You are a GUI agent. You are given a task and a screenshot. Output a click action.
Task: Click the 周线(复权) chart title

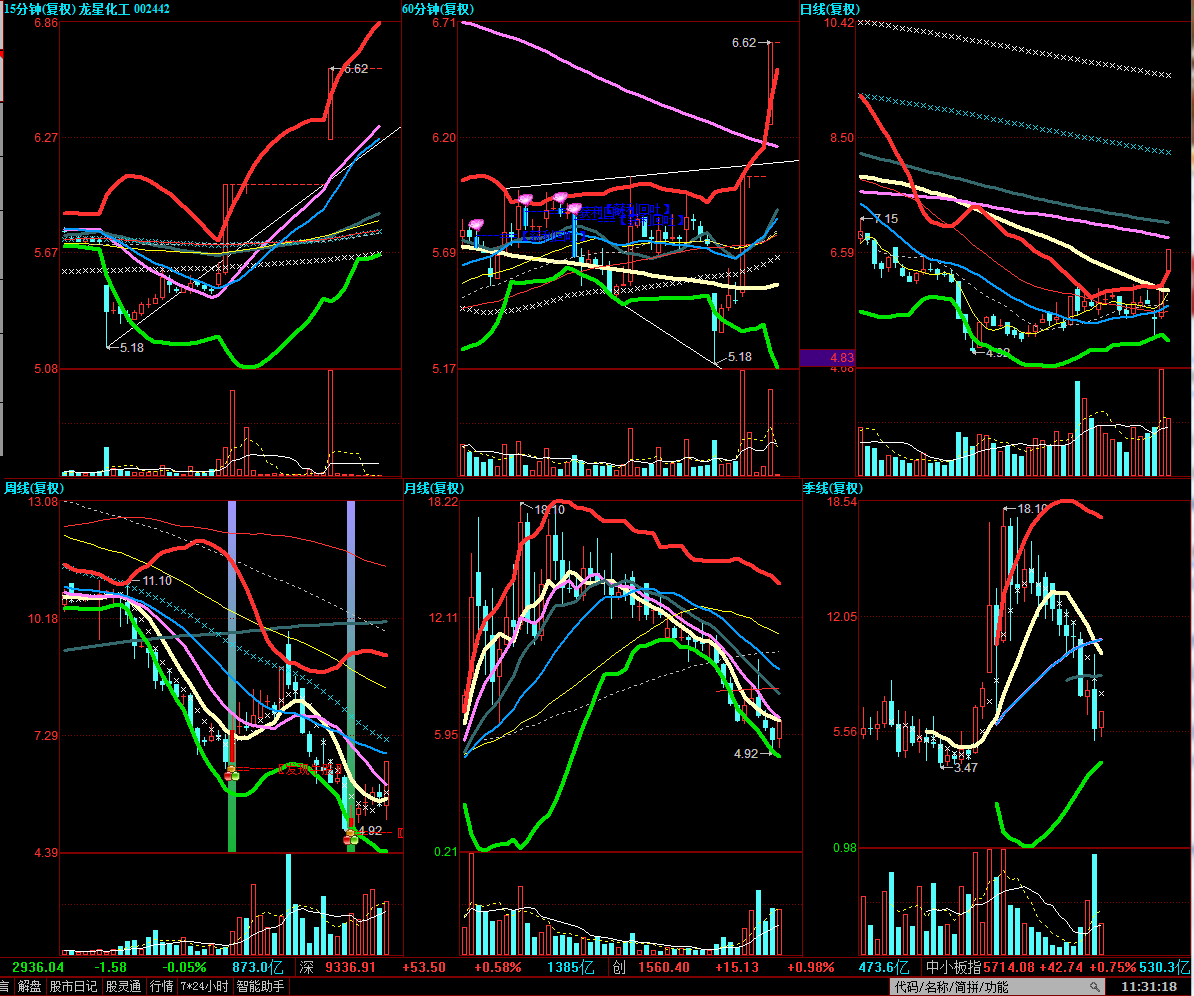35,488
